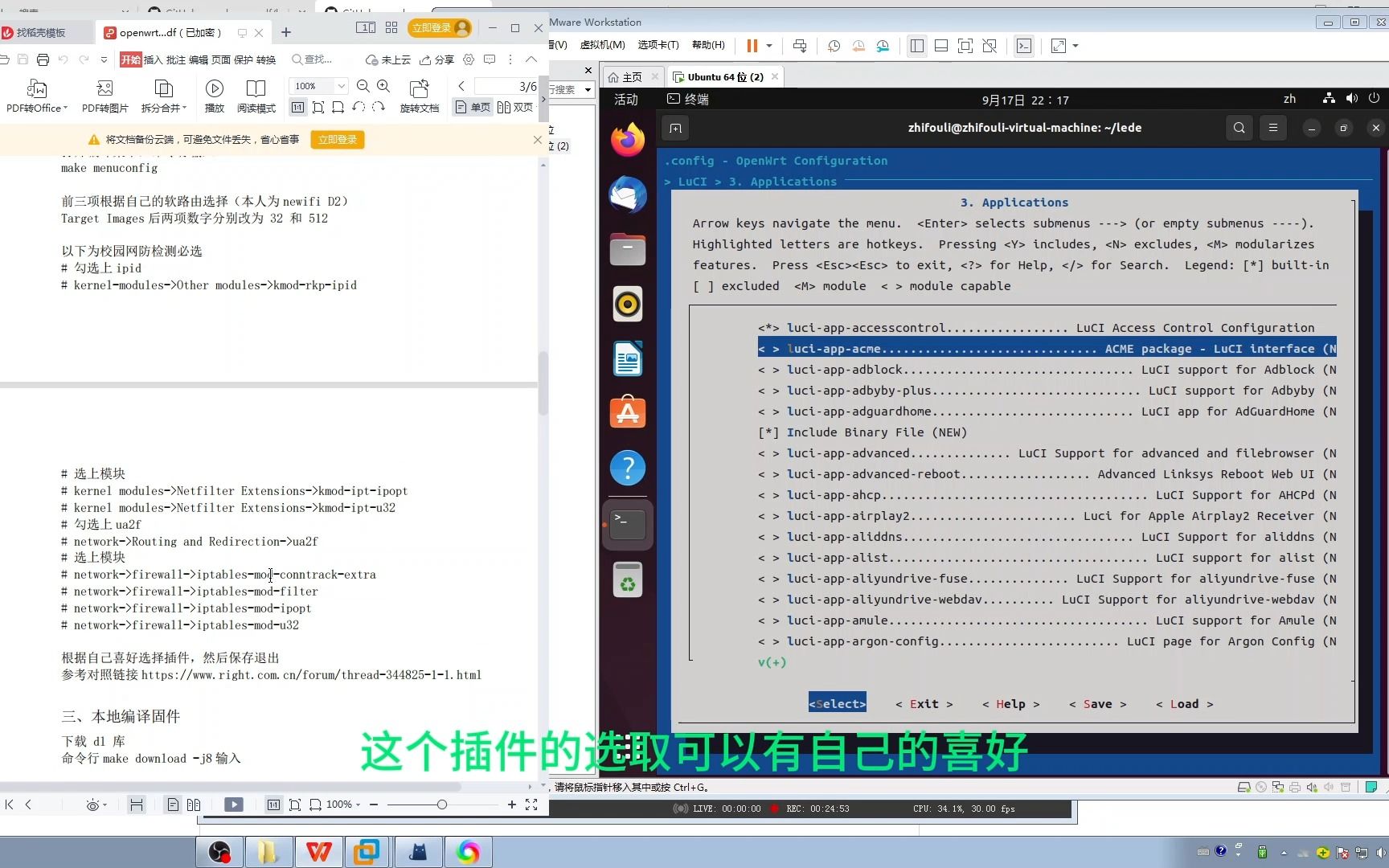
Task: Toggle the Include Binary File checkbox in menuconfig
Action: point(768,432)
